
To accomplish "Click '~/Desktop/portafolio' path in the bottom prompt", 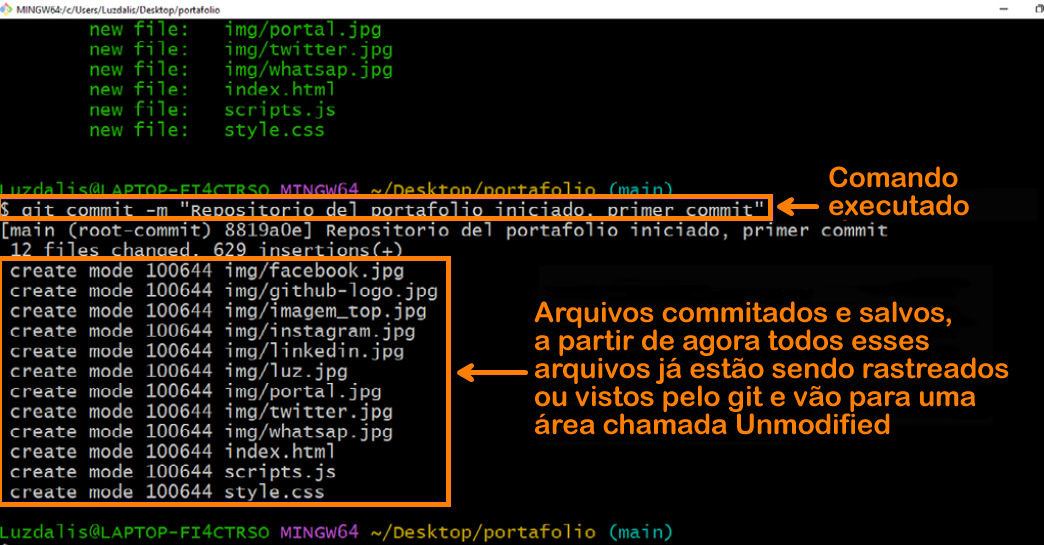I will coord(483,532).
